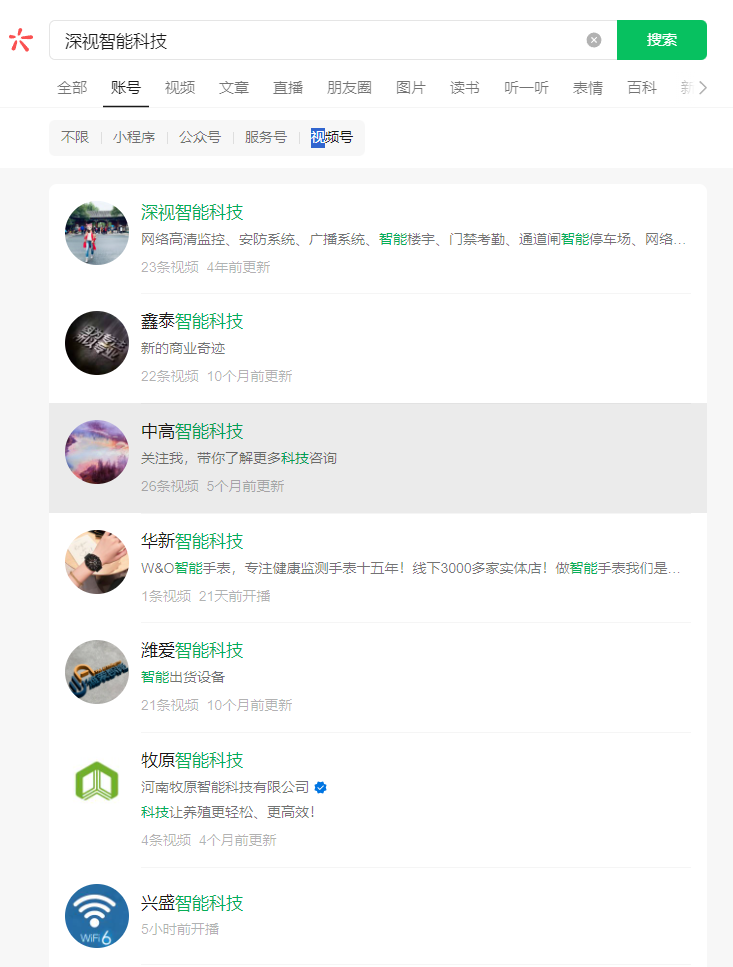Image resolution: width=733 pixels, height=967 pixels.
Task: Open 鑫泰智能科技 account avatar
Action: (97, 343)
